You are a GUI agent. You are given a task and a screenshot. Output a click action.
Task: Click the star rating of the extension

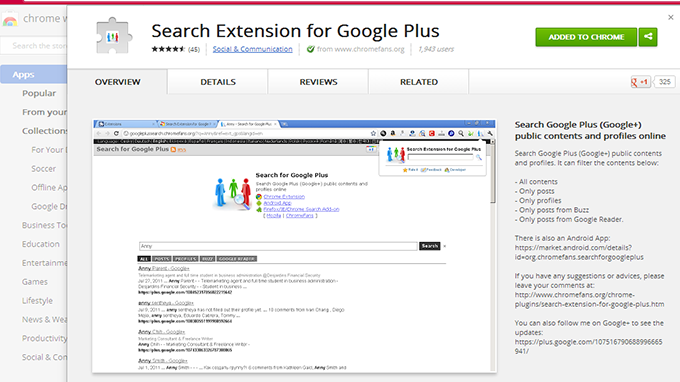point(168,49)
